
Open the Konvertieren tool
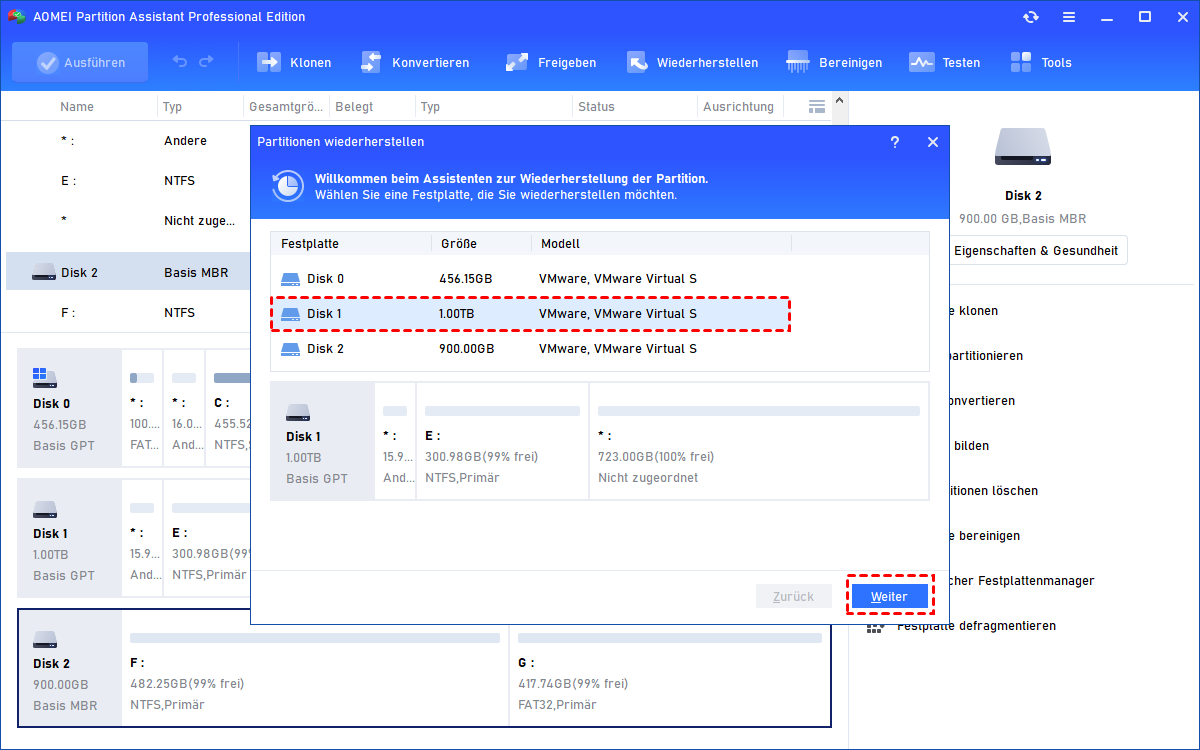pyautogui.click(x=414, y=62)
